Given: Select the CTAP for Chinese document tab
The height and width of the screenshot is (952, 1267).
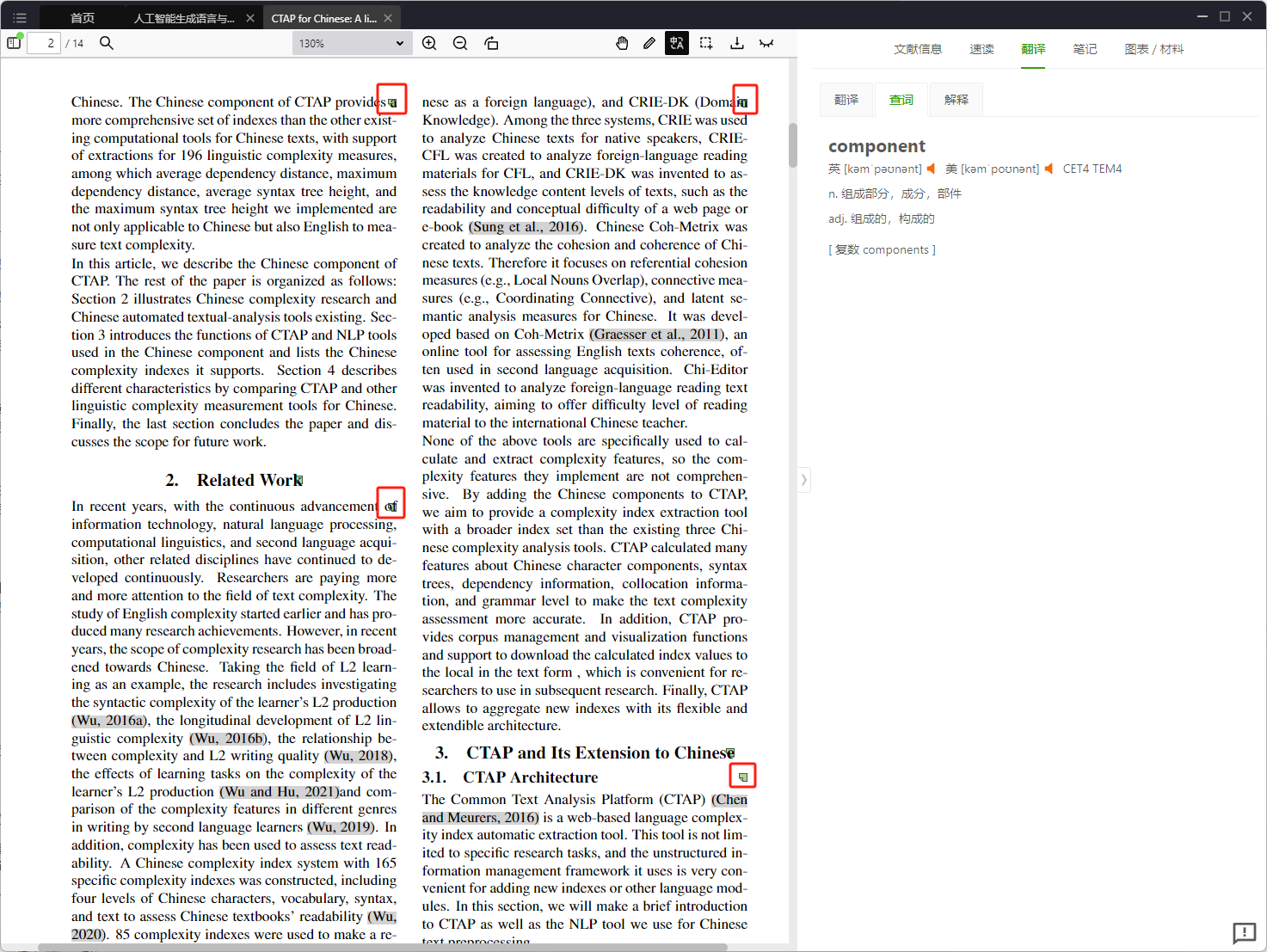Looking at the screenshot, I should (324, 18).
